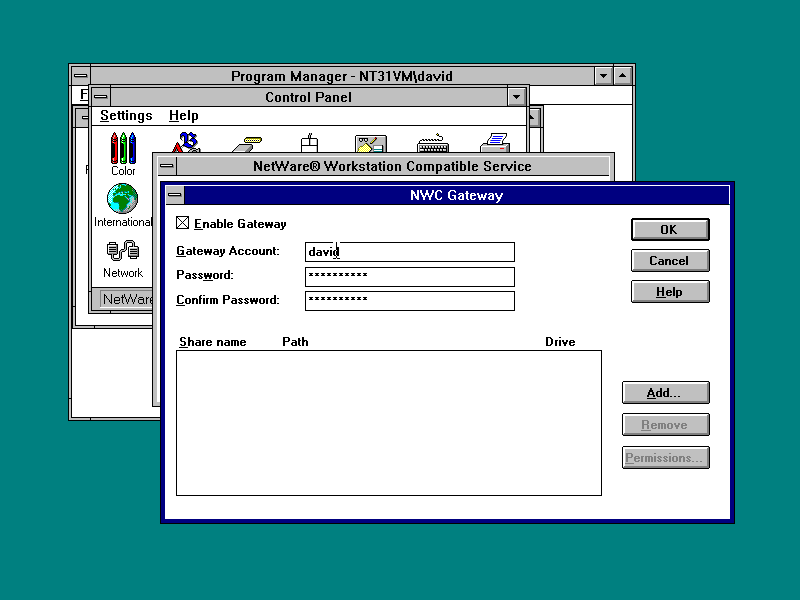This screenshot has height=600, width=800.
Task: Open the Keyboard icon in Control Panel
Action: point(433,143)
